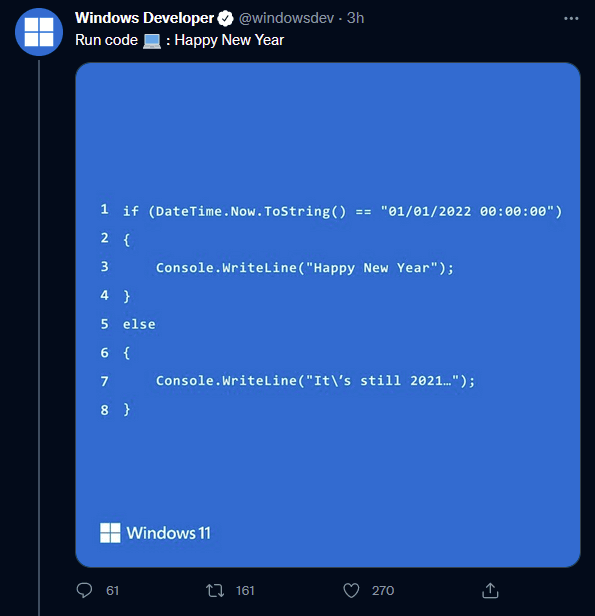The image size is (595, 616).
Task: Open the @windowsdev handle link
Action: [x=286, y=18]
